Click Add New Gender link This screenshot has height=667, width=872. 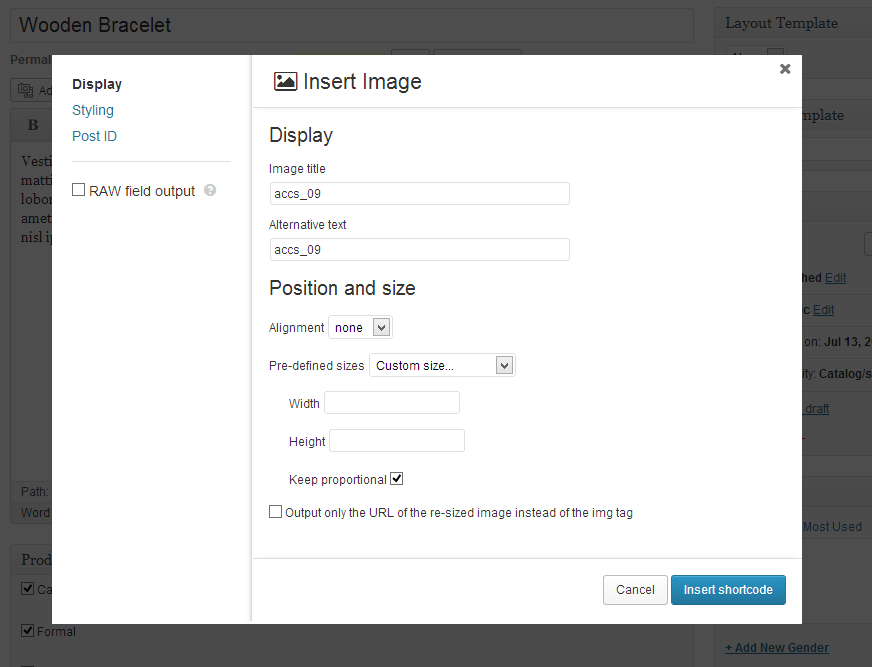[x=777, y=648]
